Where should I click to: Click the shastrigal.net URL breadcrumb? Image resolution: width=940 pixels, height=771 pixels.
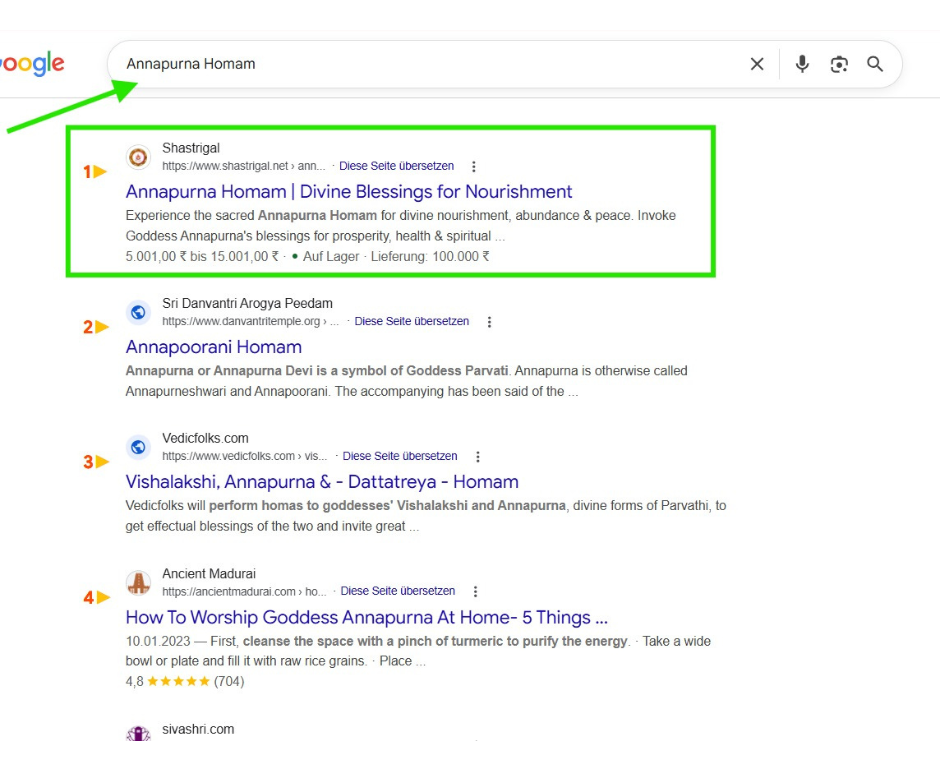click(x=243, y=166)
